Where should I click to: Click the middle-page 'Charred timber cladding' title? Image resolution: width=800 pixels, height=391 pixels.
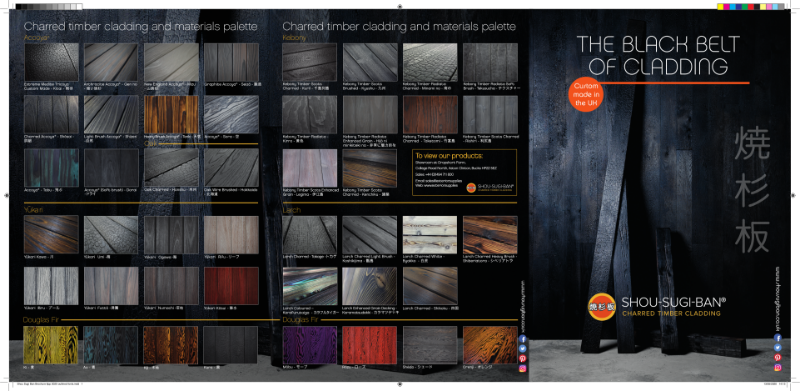[399, 26]
